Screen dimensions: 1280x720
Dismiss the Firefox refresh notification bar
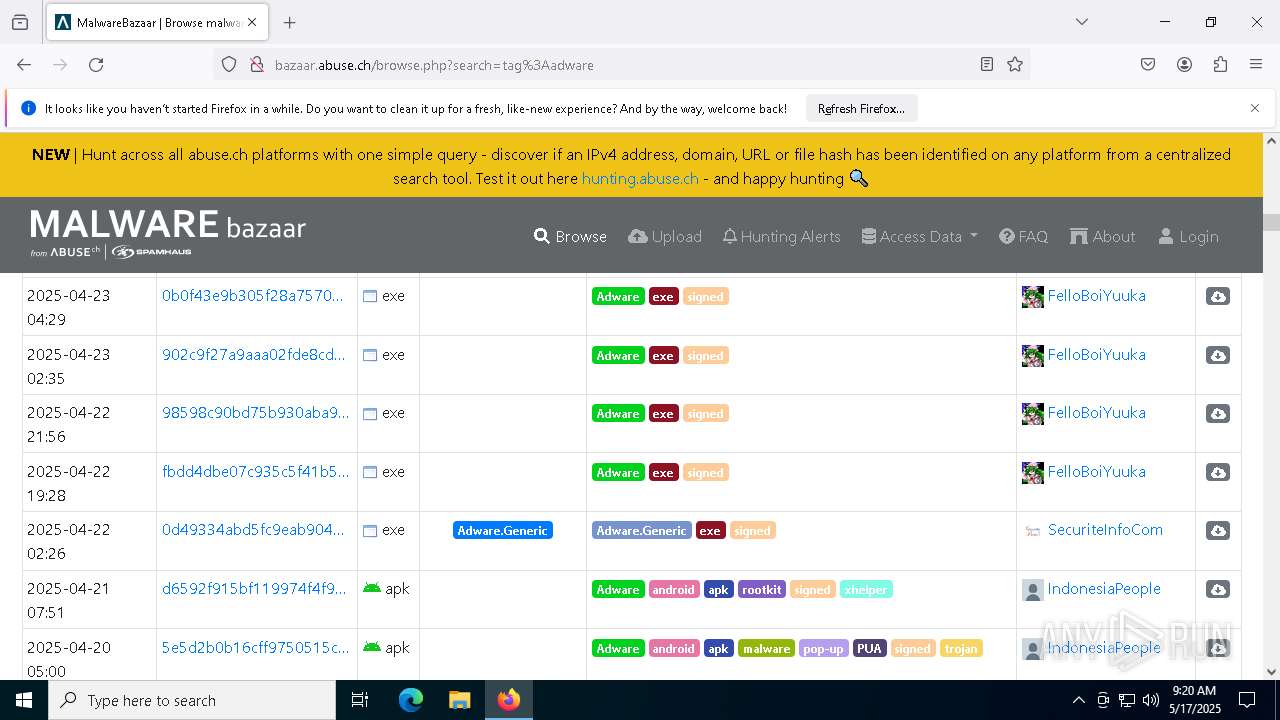(1254, 108)
